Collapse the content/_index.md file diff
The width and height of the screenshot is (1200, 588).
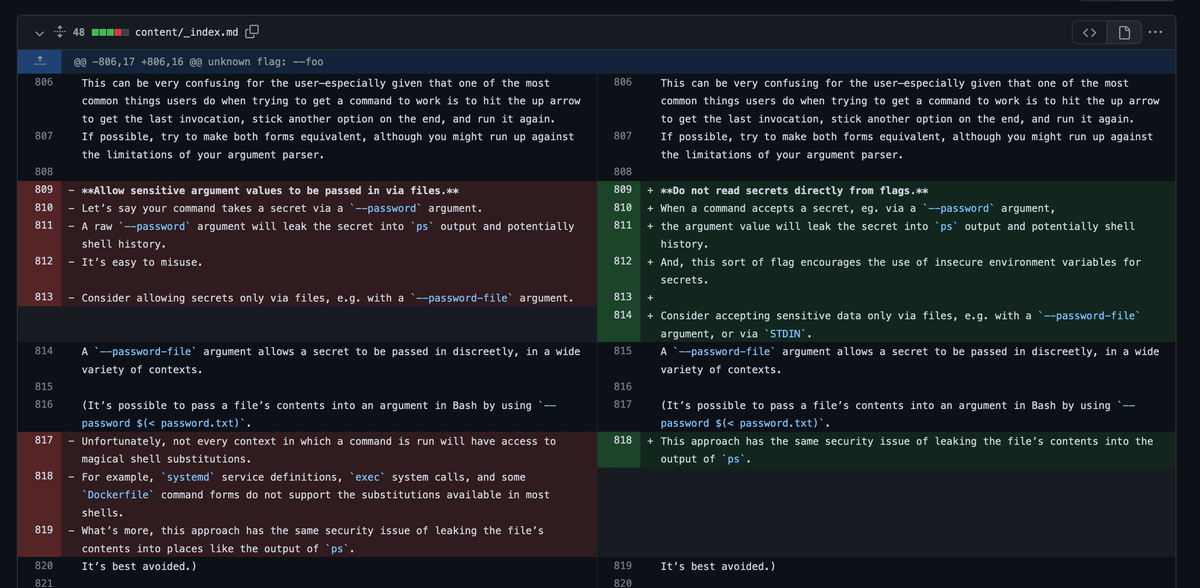39,33
